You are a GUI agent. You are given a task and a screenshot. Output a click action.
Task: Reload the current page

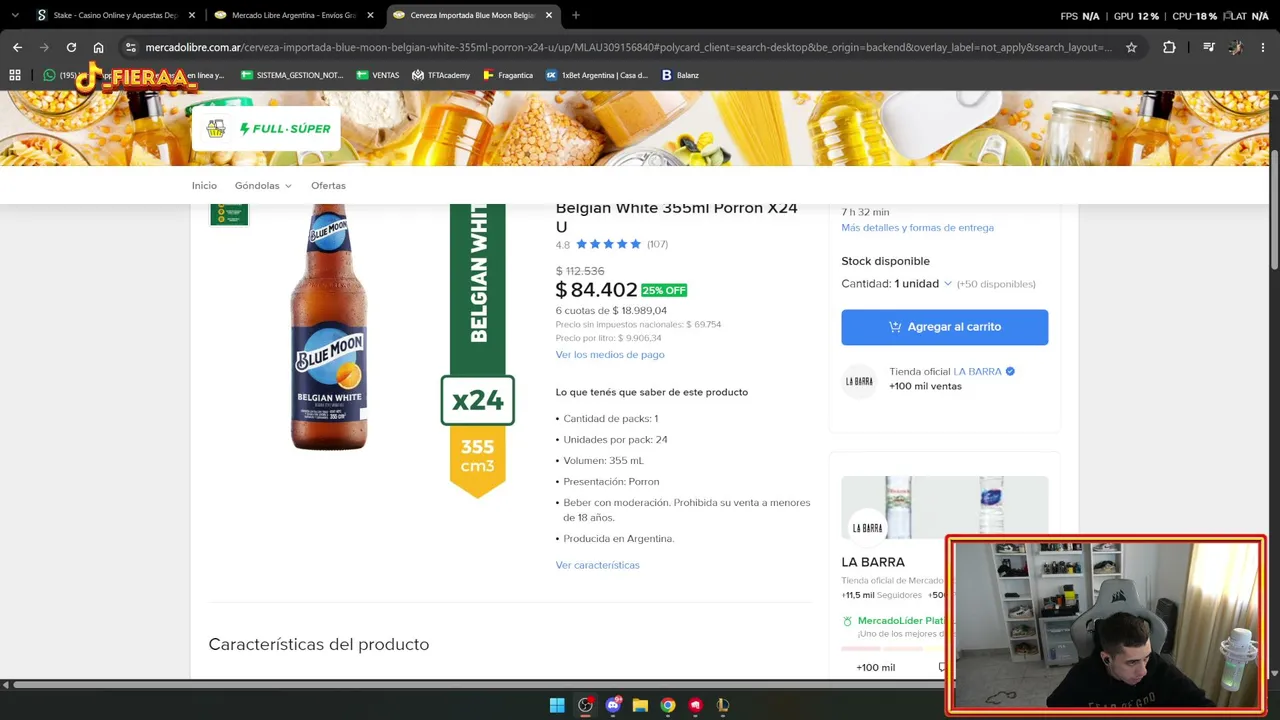click(x=71, y=47)
